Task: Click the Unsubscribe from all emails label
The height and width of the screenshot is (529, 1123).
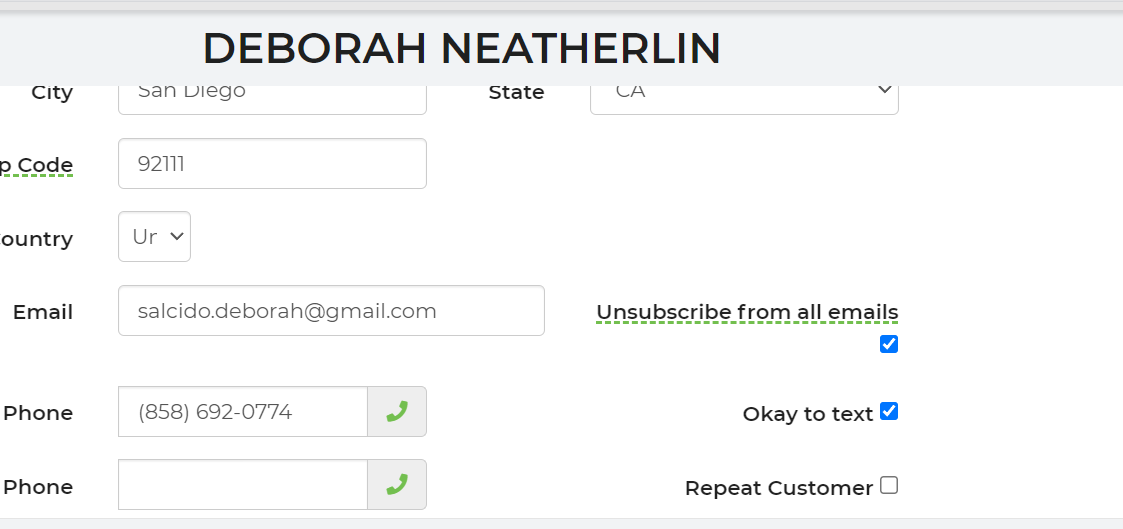Action: click(x=747, y=312)
